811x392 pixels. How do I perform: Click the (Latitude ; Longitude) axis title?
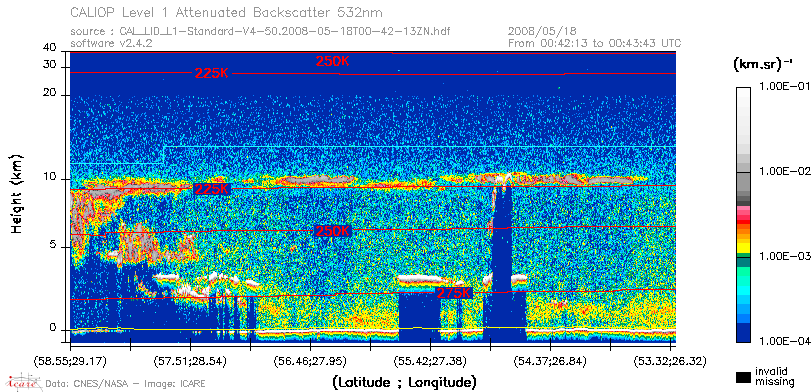(404, 383)
